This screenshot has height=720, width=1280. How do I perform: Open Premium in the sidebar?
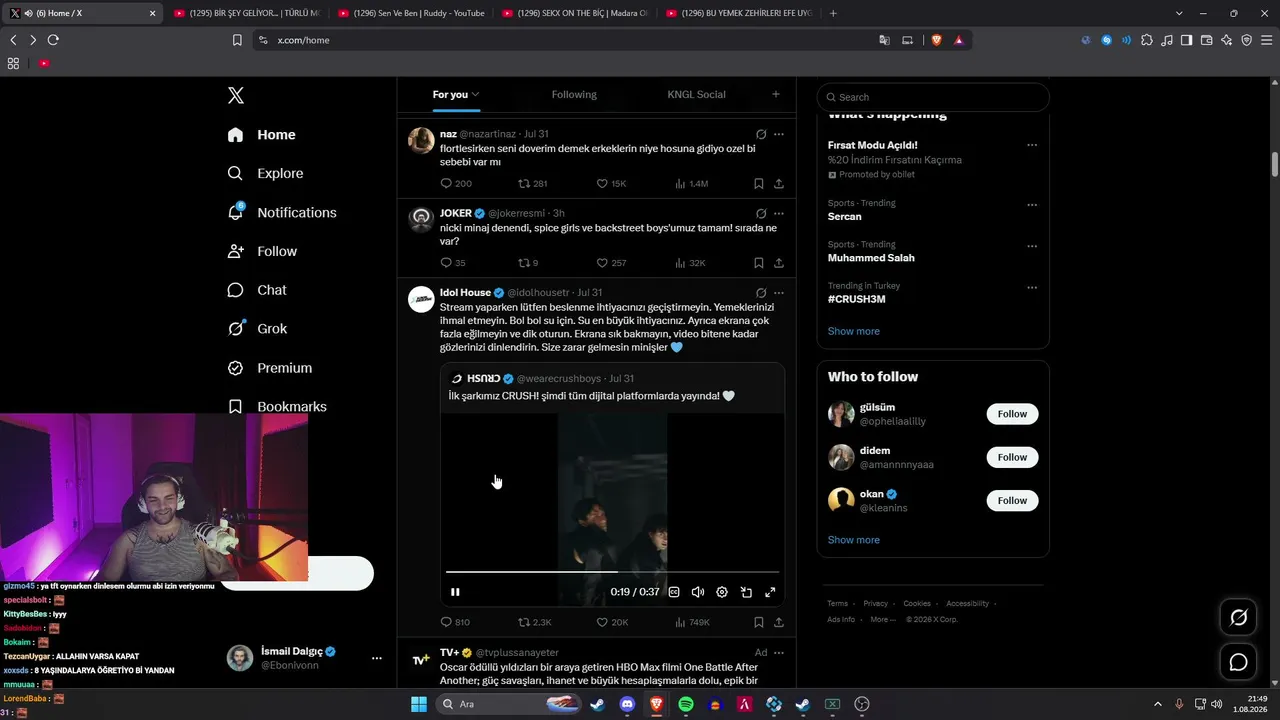tap(269, 368)
